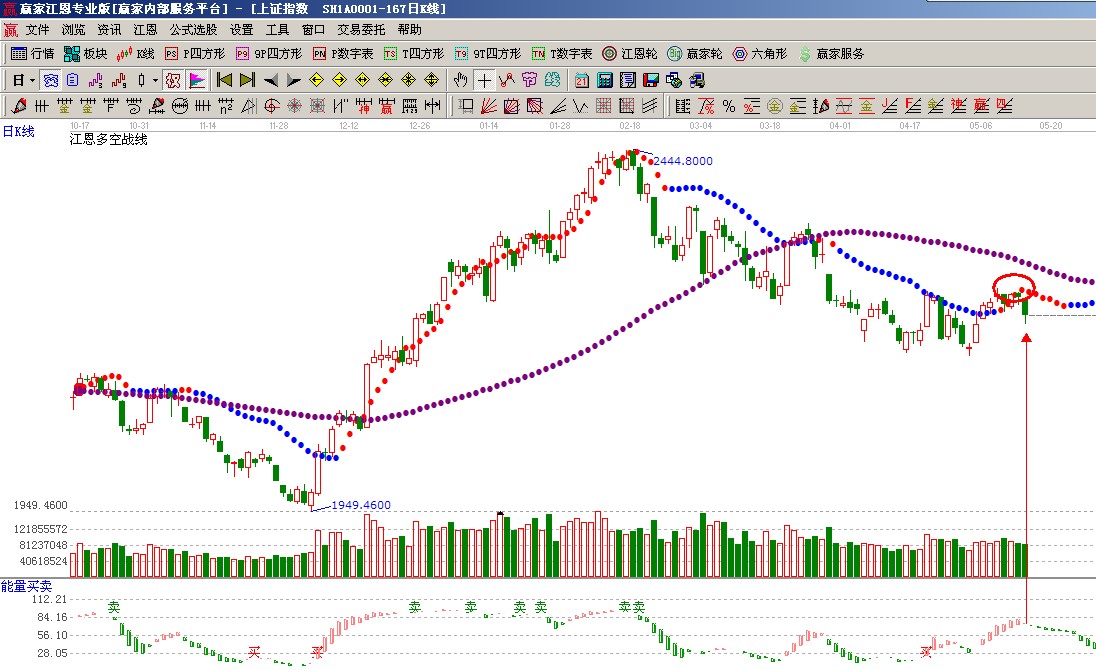Screen dimensions: 1096x670
Task: Open the candlestick style dropdown arrow
Action: [x=155, y=80]
